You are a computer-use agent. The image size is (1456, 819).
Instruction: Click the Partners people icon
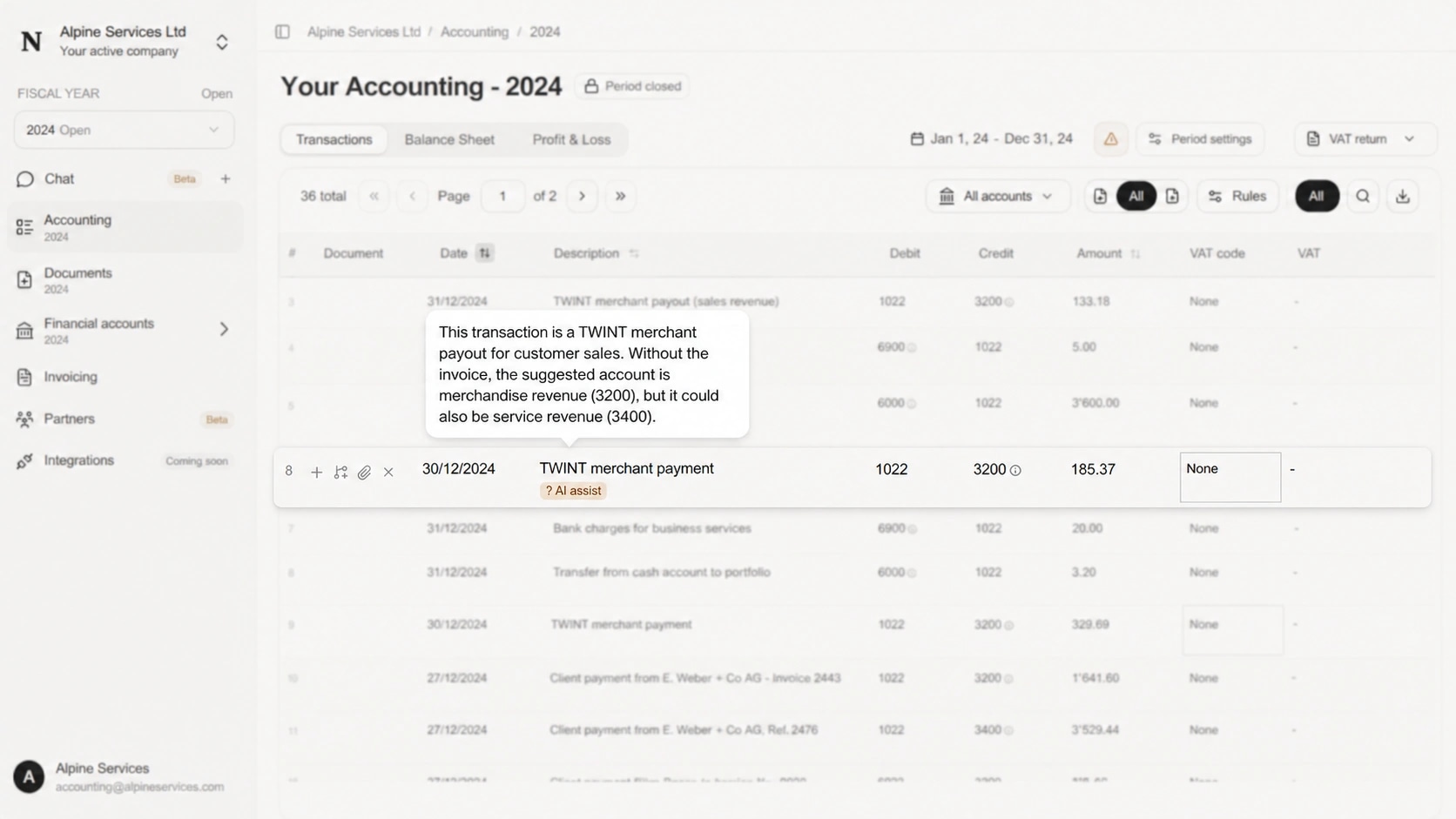[x=24, y=420]
